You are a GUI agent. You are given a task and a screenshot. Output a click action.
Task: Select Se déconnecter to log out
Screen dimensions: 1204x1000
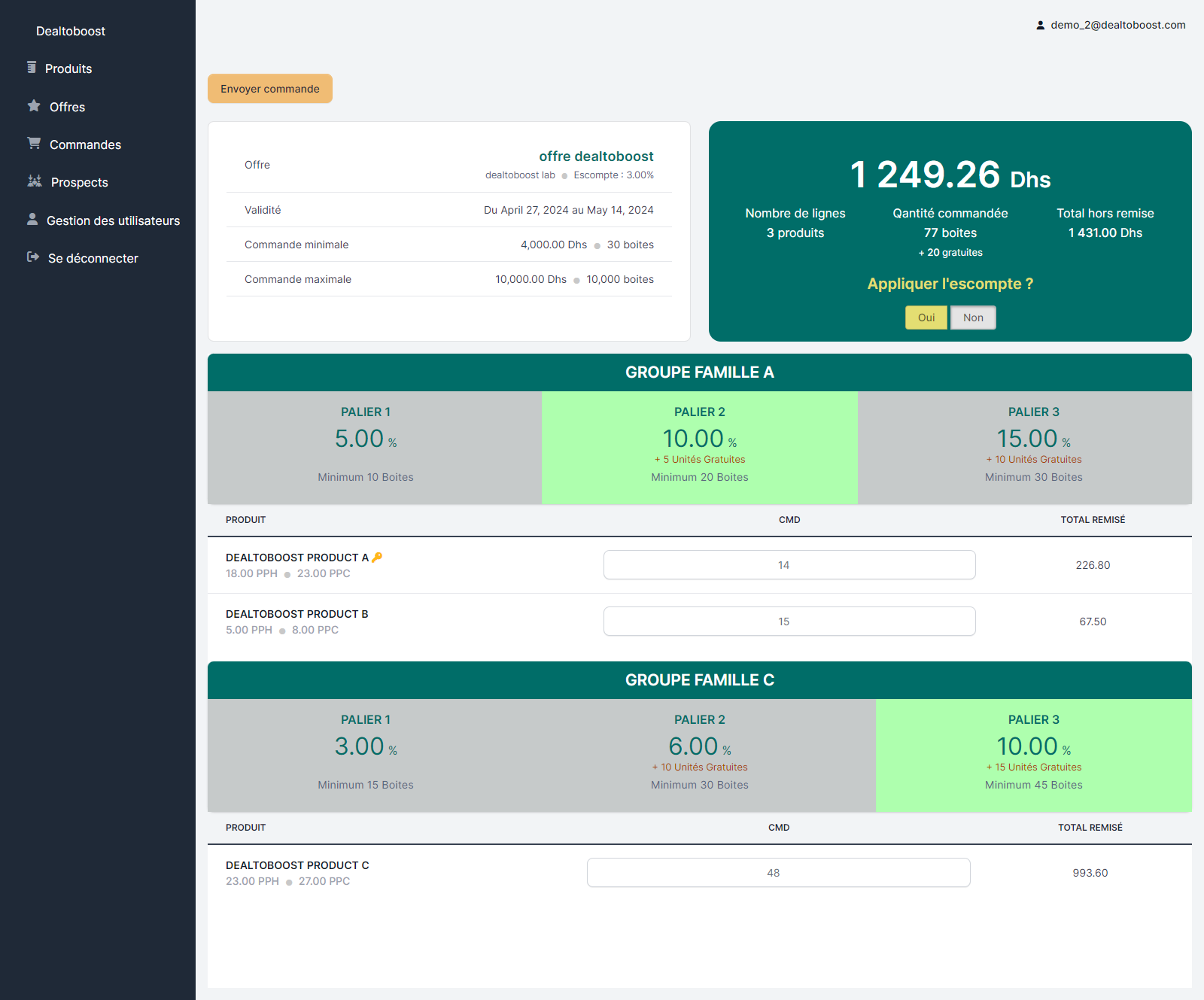93,258
